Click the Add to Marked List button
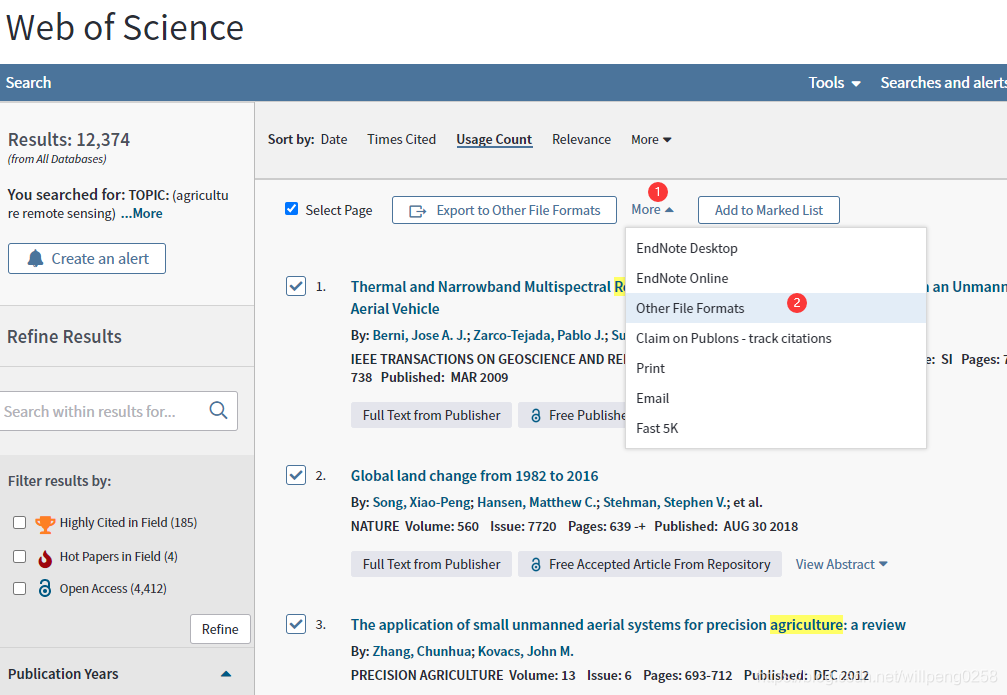Screen dimensions: 1007x695 tap(769, 210)
